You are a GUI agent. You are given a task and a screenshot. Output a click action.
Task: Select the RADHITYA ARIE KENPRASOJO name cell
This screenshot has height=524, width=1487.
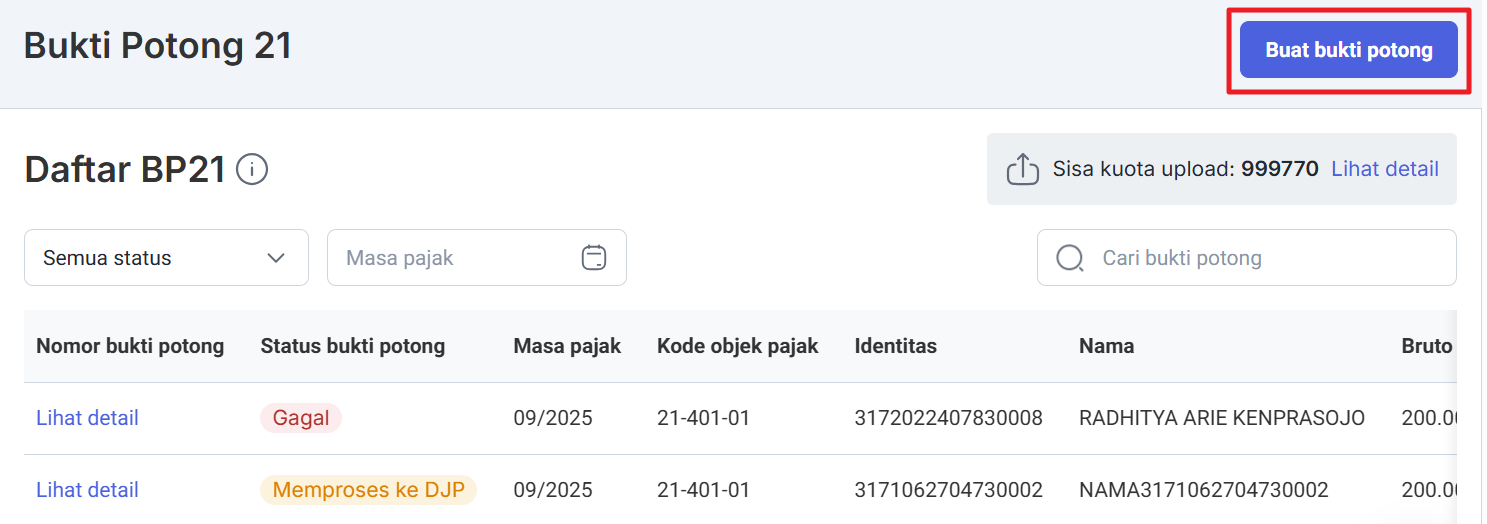point(1221,418)
